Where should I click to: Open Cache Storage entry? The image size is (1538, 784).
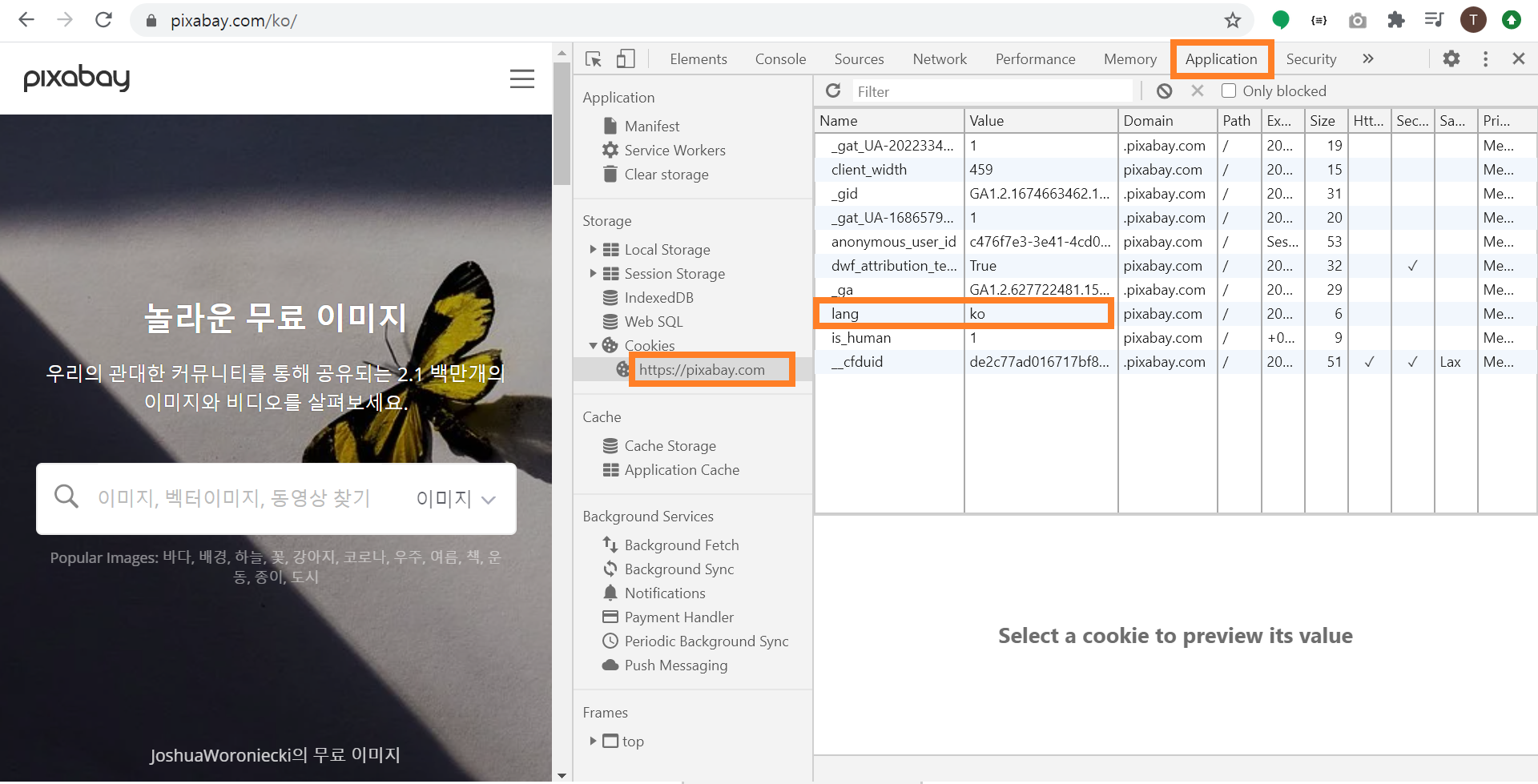click(x=670, y=445)
